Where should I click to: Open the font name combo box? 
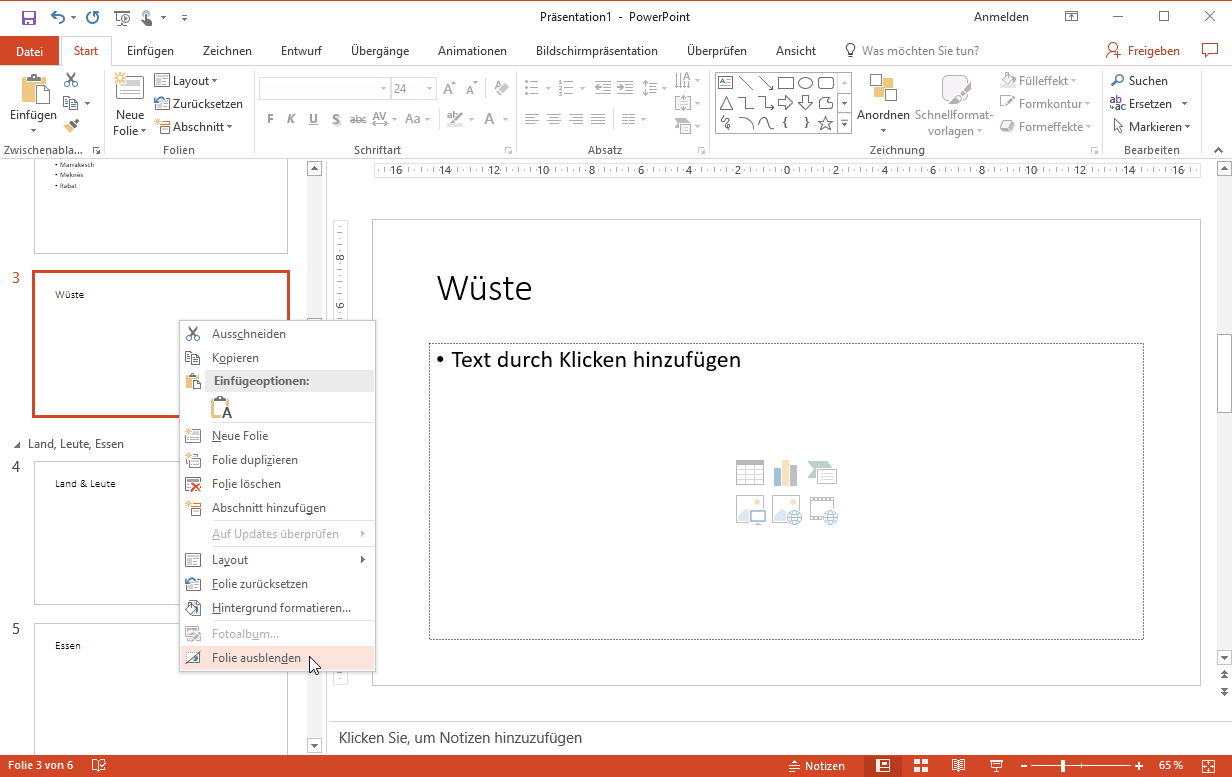click(324, 89)
